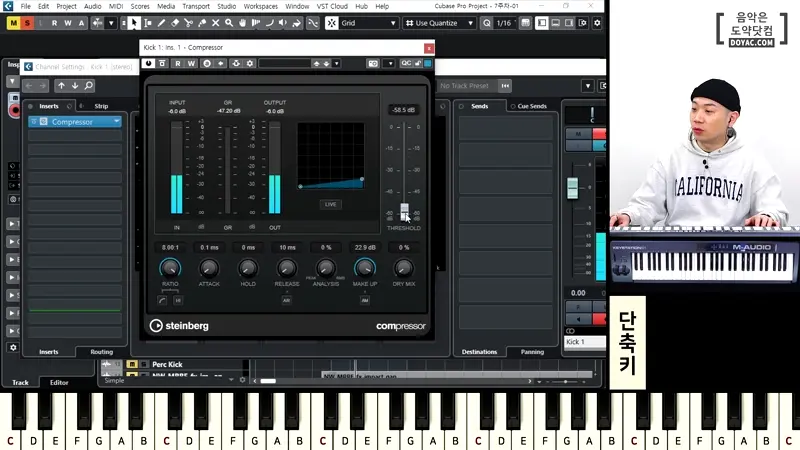Image resolution: width=800 pixels, height=450 pixels.
Task: Enable Write automation in Compressor window
Action: click(191, 63)
